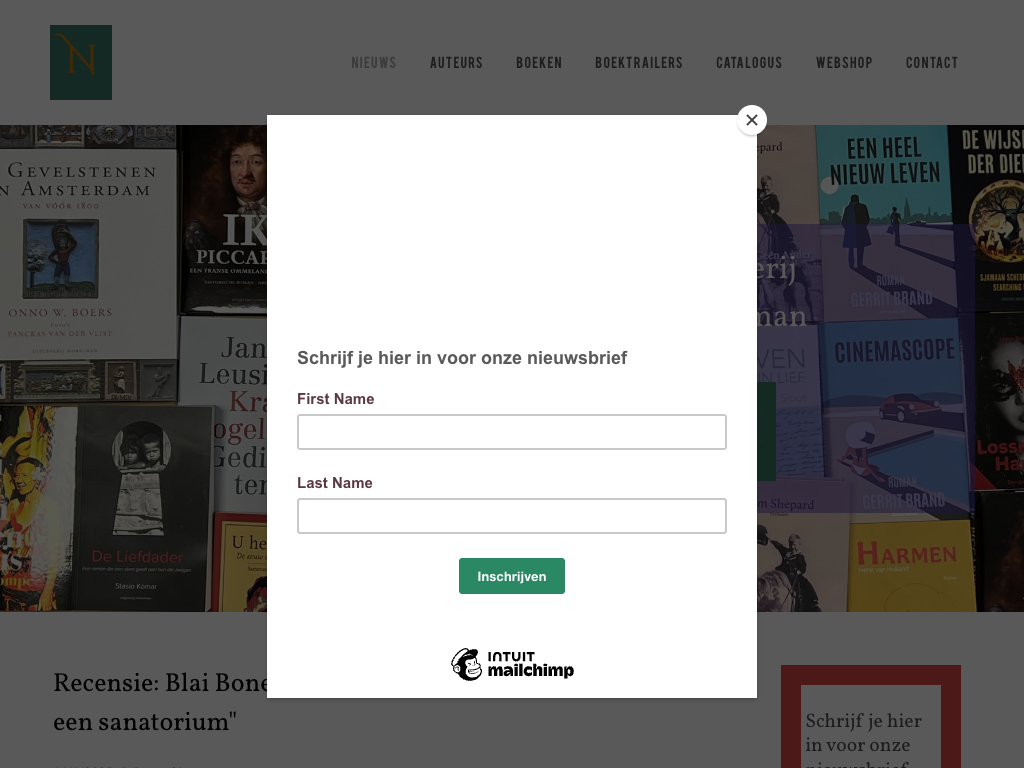Viewport: 1024px width, 768px height.
Task: Open the Boeken menu item
Action: click(x=539, y=63)
